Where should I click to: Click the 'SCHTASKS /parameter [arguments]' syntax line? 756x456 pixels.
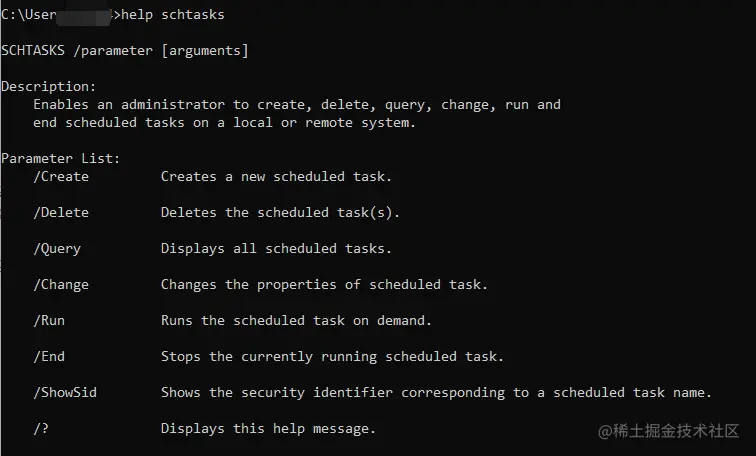[x=125, y=51]
